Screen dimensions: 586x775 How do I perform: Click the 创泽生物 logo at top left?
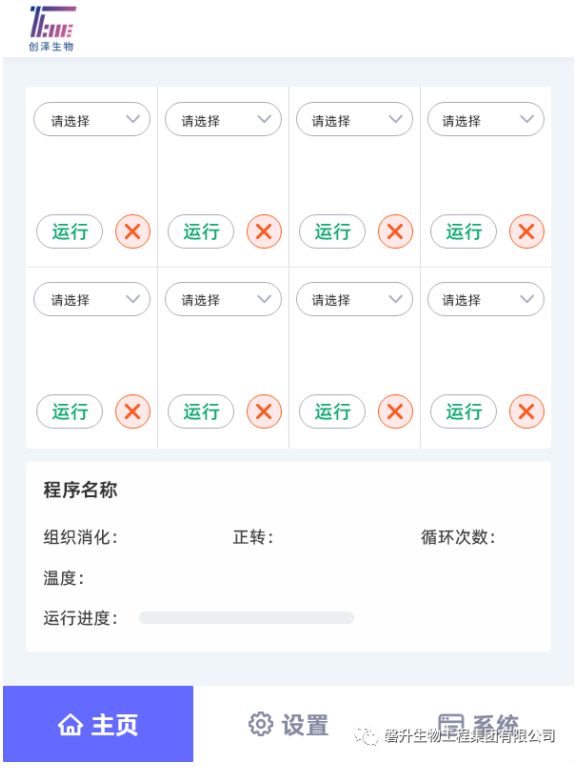pyautogui.click(x=52, y=28)
